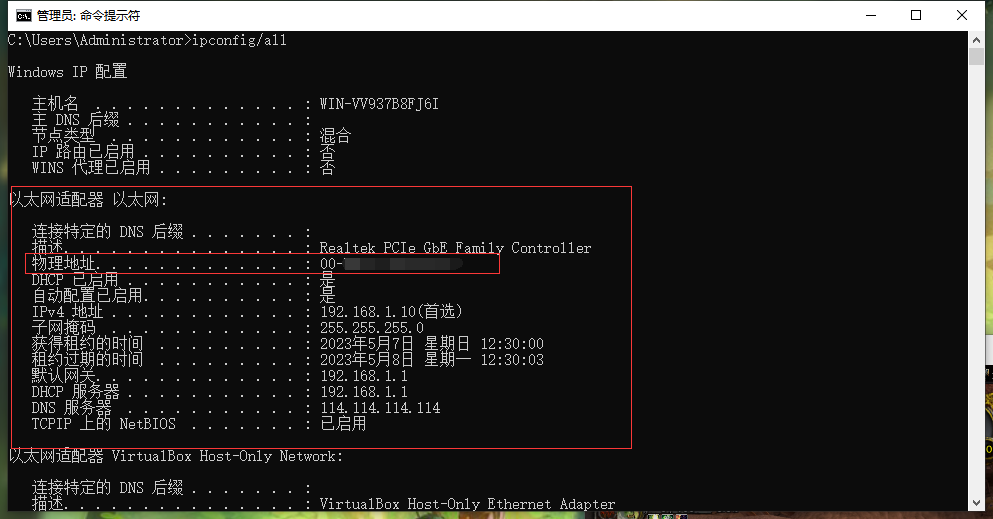Click the Realtek PCIe GbE Family Controller text
Screen dimensions: 993x519
click(x=455, y=248)
